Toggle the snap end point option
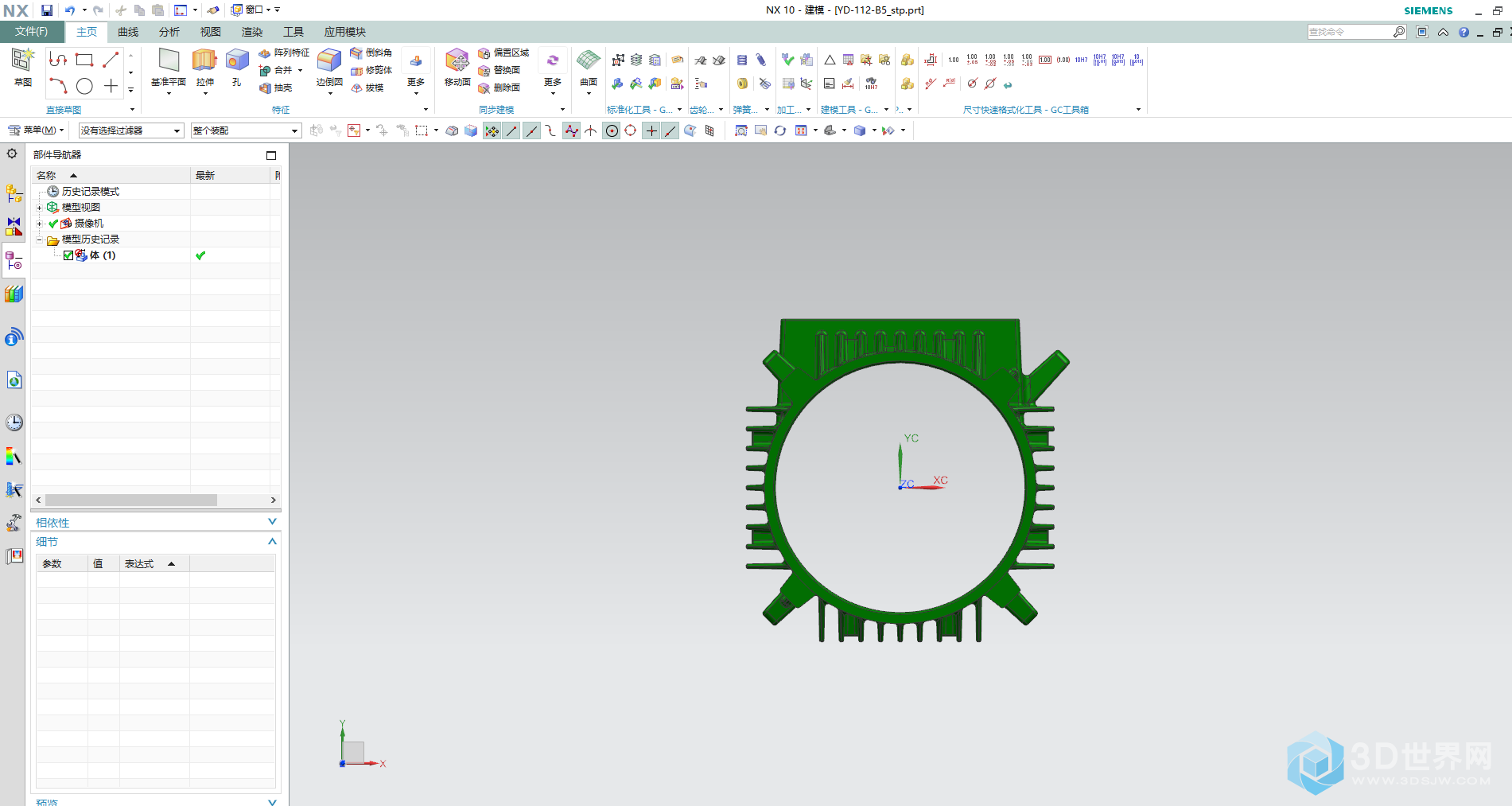 tap(511, 130)
